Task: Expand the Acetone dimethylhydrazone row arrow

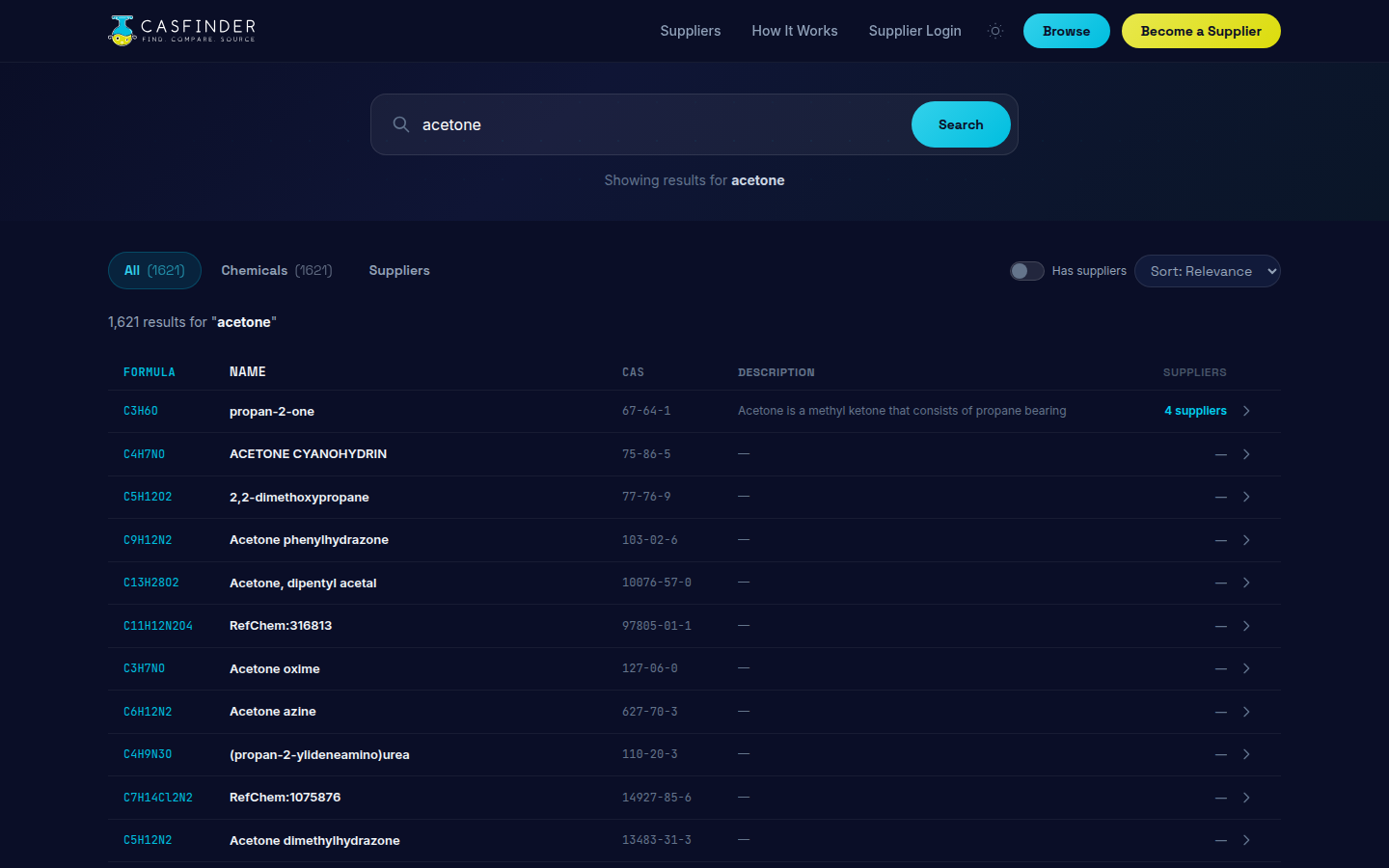Action: click(1246, 840)
